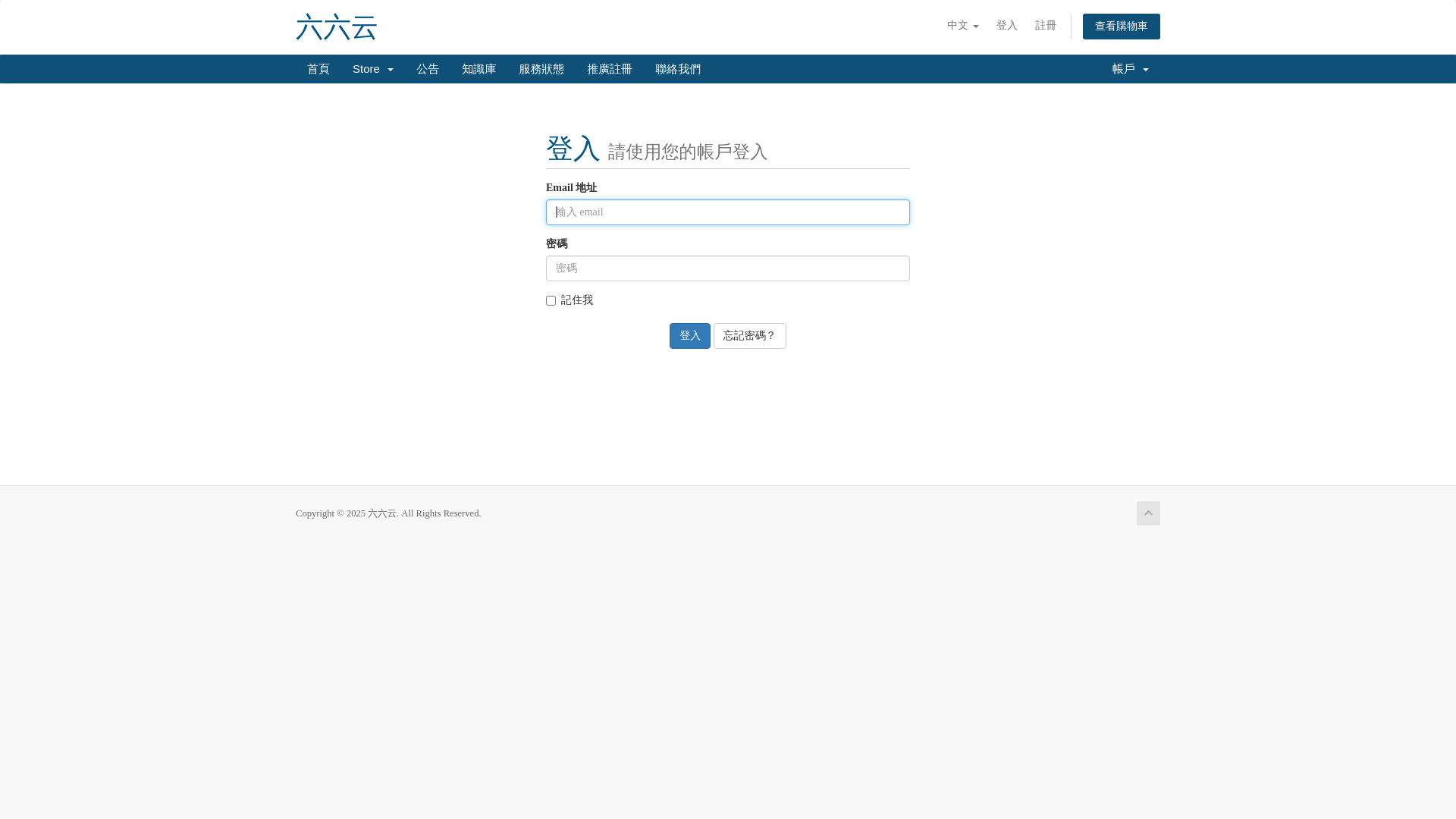Expand the Store dropdown menu
The height and width of the screenshot is (819, 1456).
point(372,69)
